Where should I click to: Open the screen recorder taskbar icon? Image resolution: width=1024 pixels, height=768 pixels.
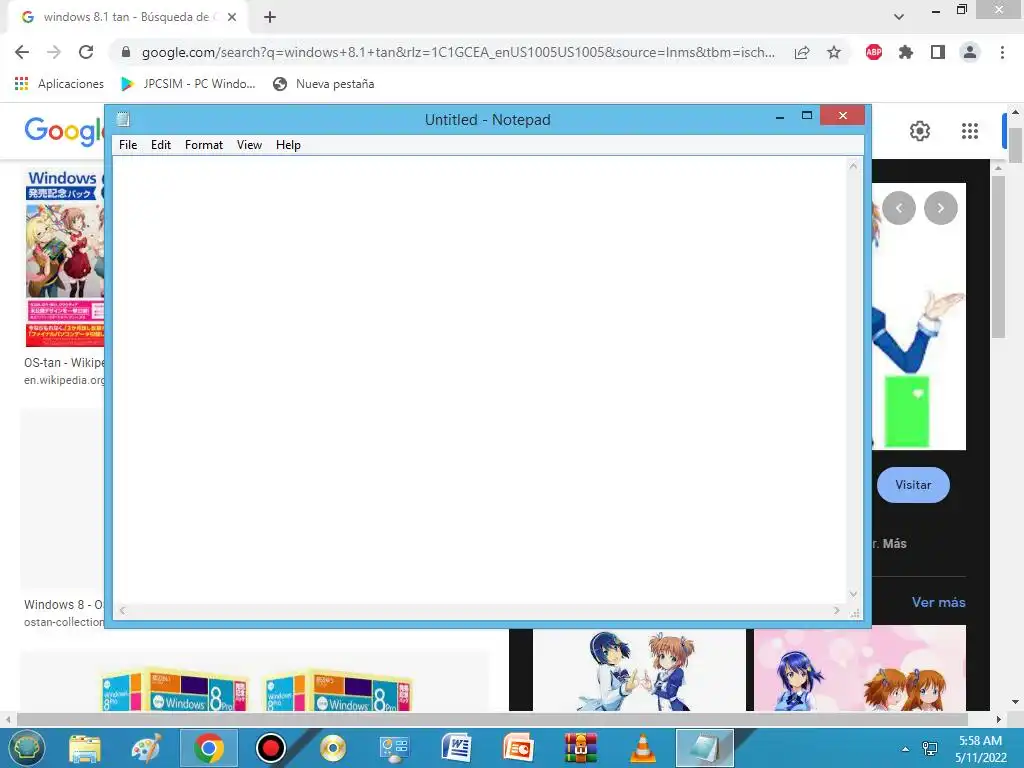pyautogui.click(x=270, y=748)
